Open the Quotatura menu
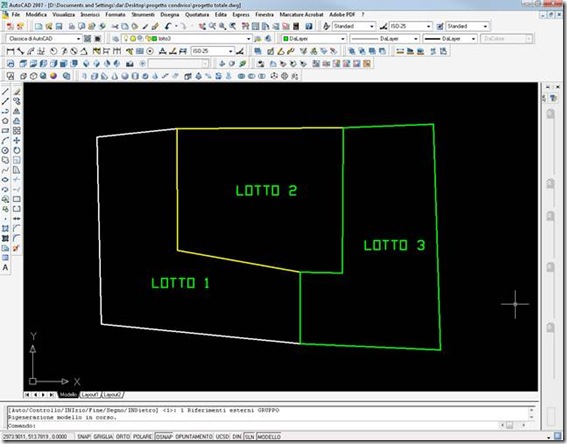The width and height of the screenshot is (567, 444). tap(197, 15)
